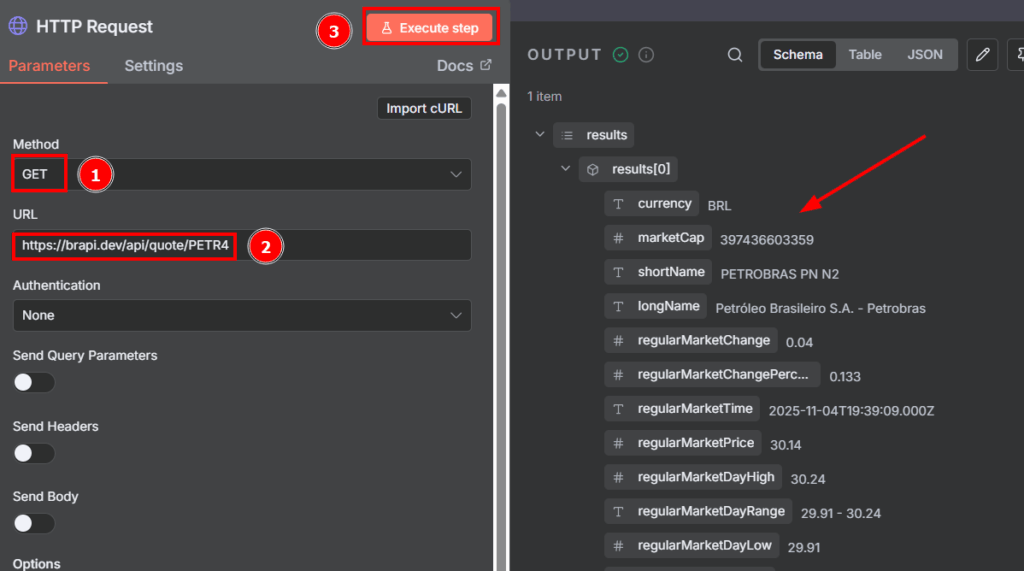Select the Schema view tab
Viewport: 1024px width, 571px height.
pos(797,55)
